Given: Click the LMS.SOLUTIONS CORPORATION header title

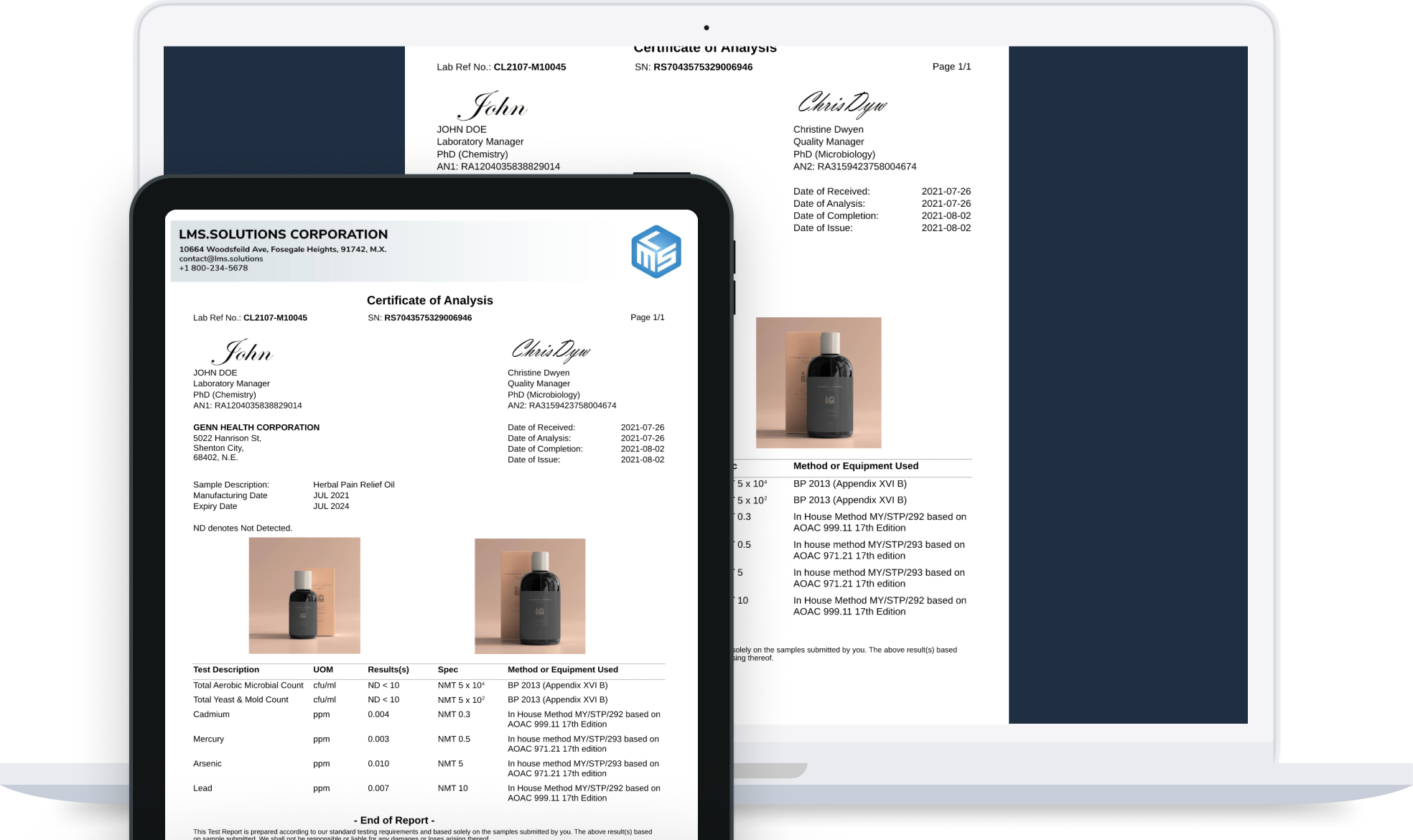Looking at the screenshot, I should 283,234.
